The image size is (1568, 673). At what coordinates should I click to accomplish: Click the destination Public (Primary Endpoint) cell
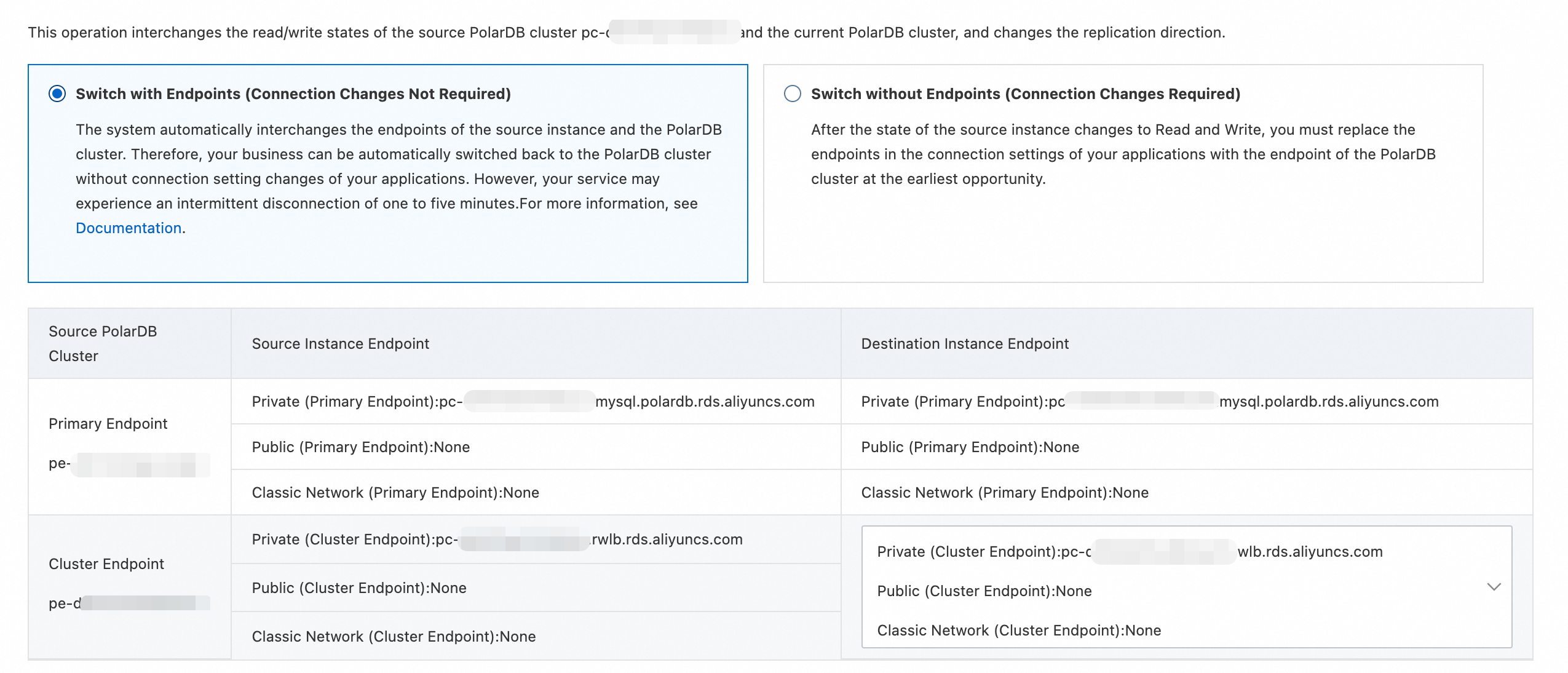(x=970, y=447)
